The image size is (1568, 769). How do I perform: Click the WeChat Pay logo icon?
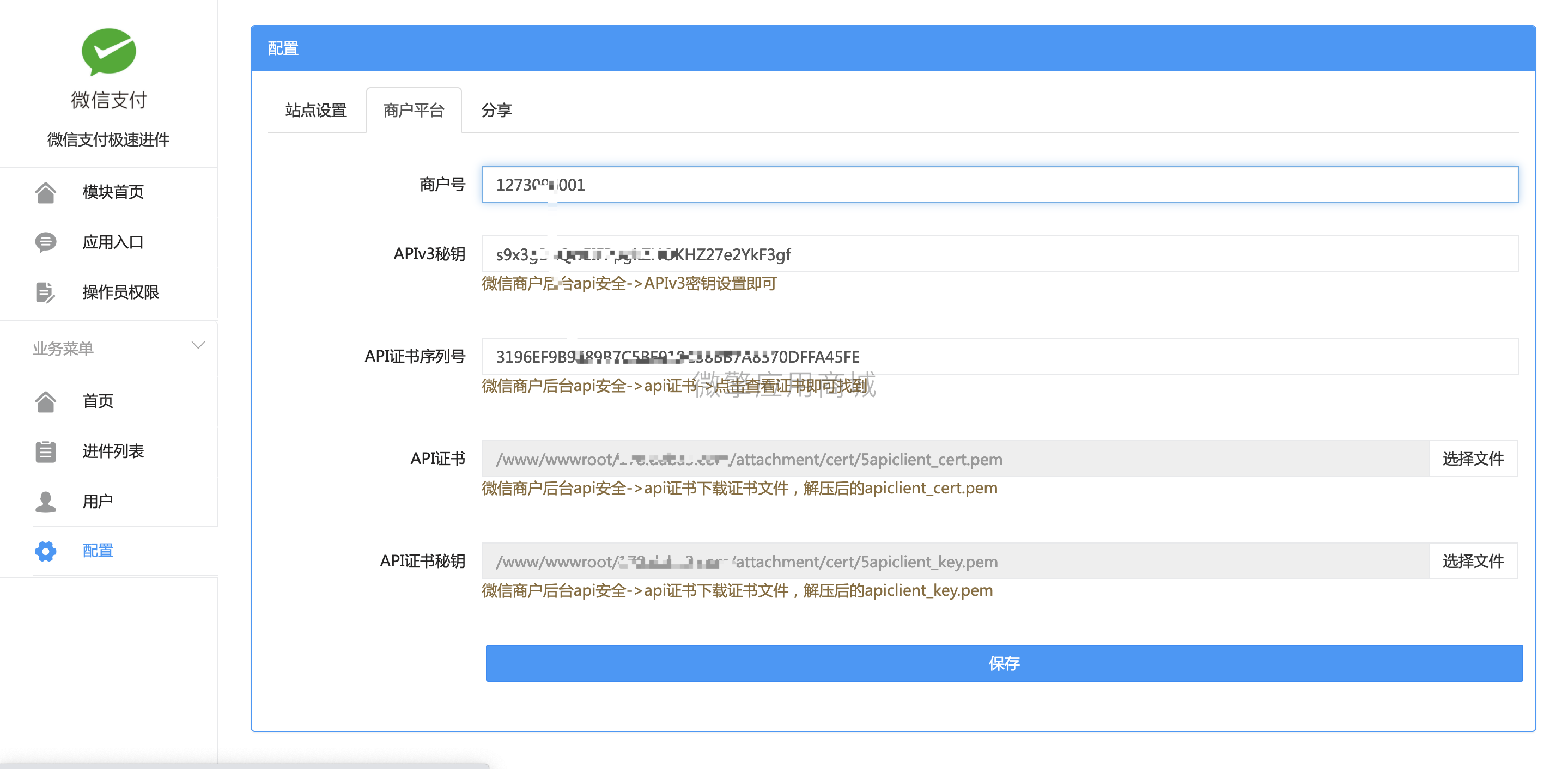(x=108, y=52)
